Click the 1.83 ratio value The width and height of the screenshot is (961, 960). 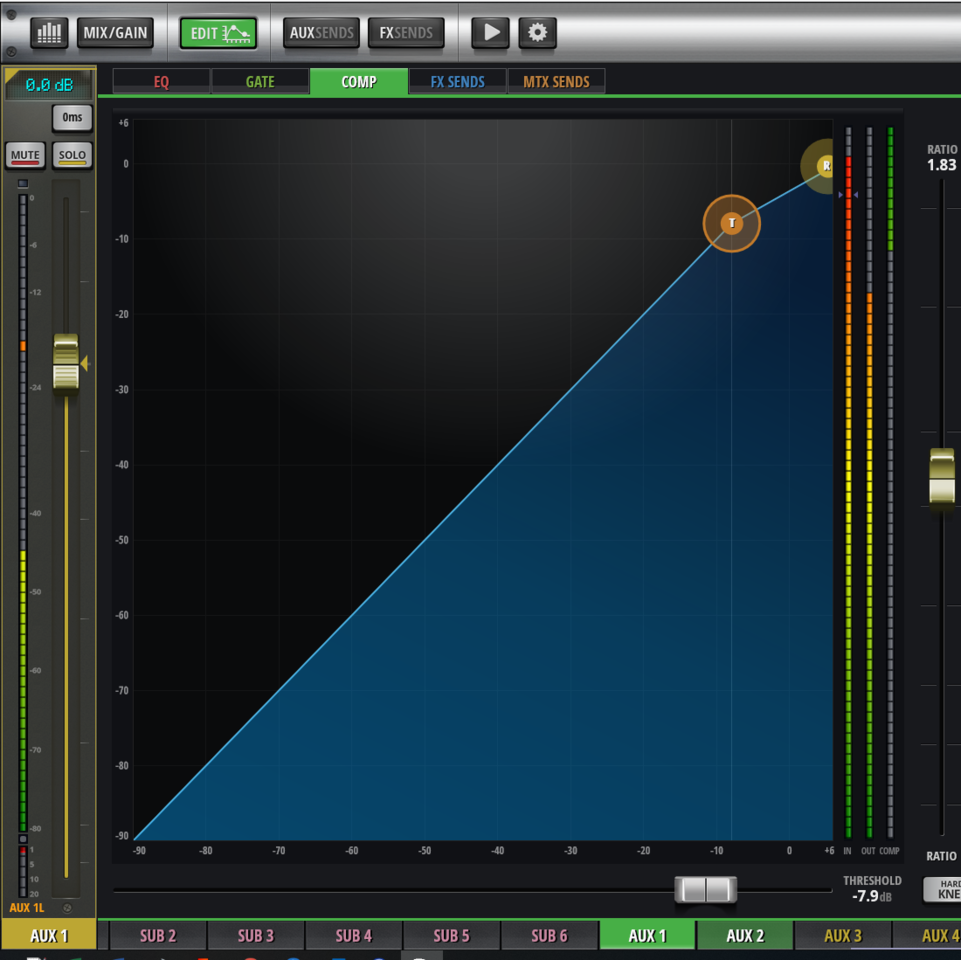(x=941, y=165)
